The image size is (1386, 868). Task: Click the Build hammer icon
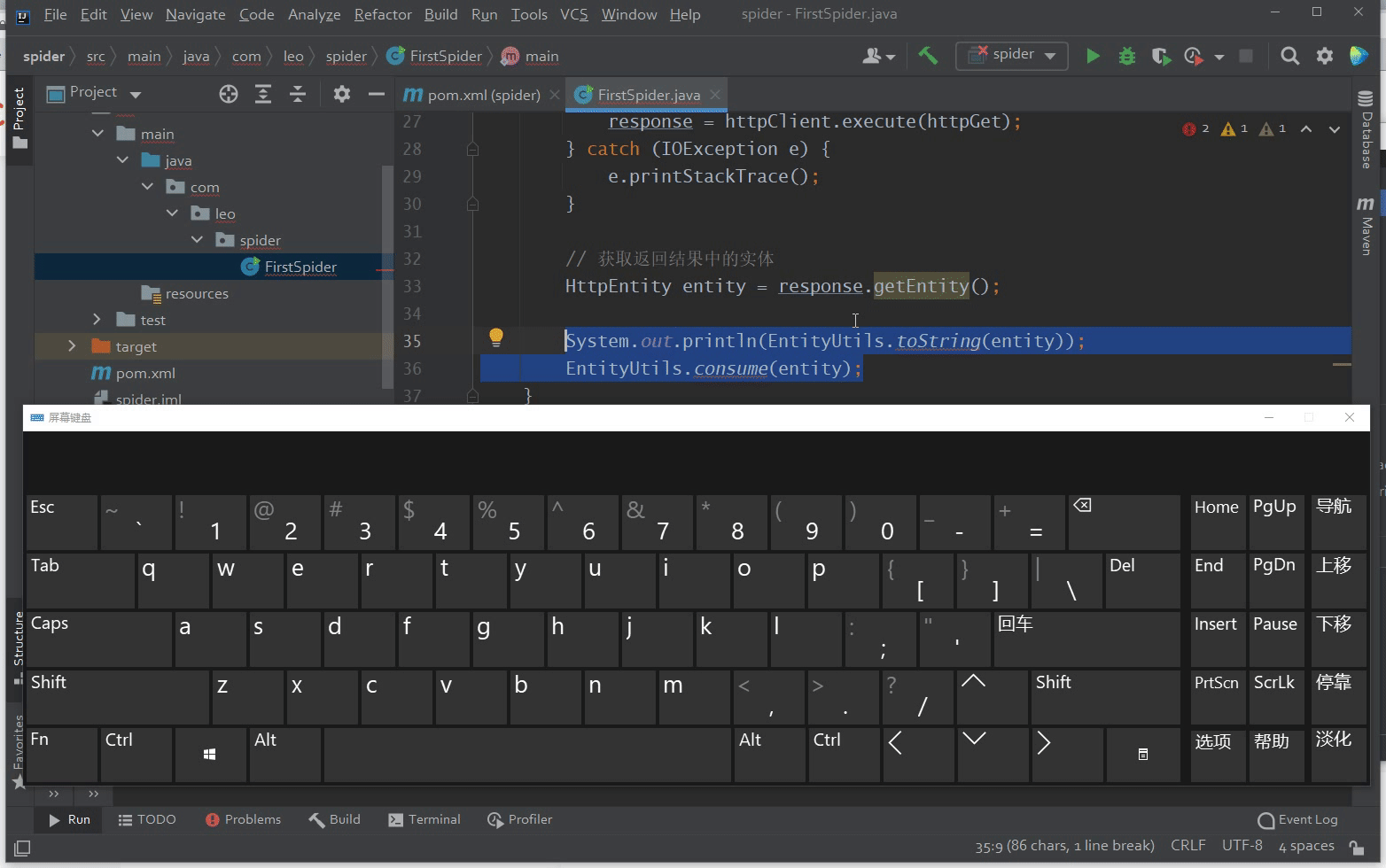pyautogui.click(x=928, y=55)
